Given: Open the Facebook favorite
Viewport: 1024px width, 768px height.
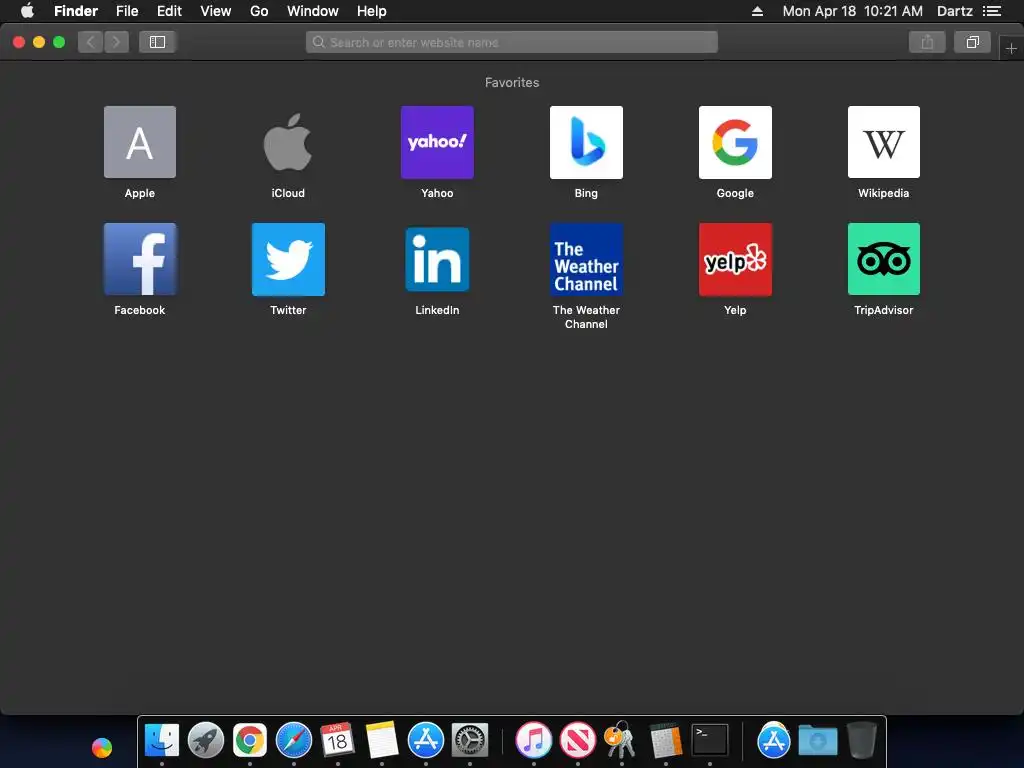Looking at the screenshot, I should [x=140, y=259].
